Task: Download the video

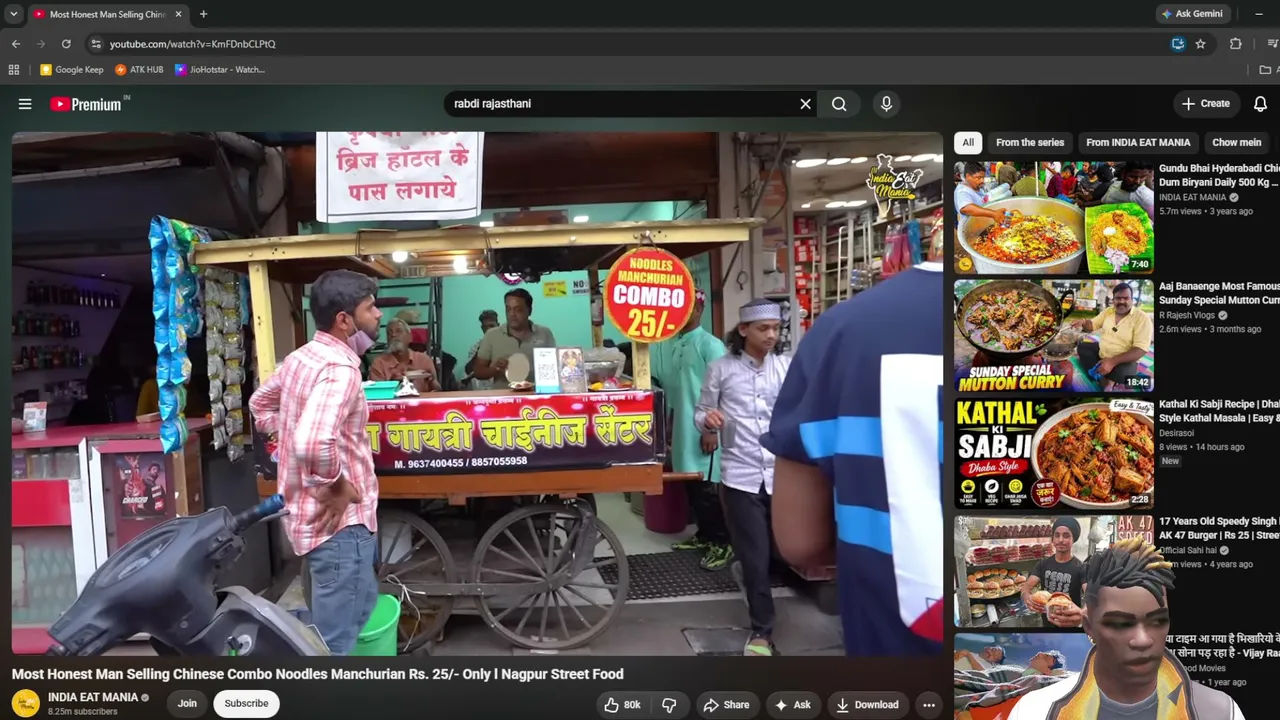Action: click(x=867, y=705)
